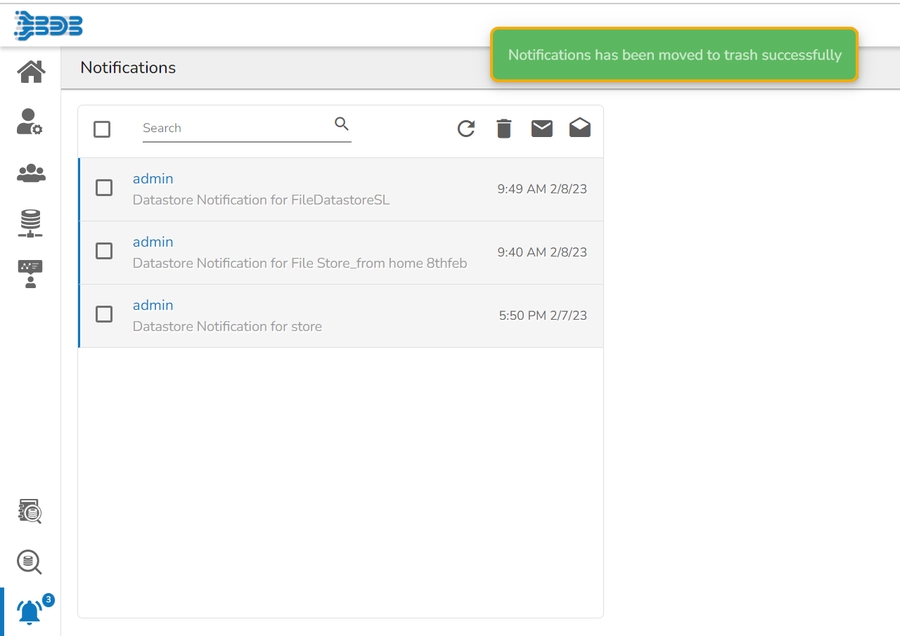Click the 9:40 AM 2/8/23 timestamp
The image size is (900, 636).
(542, 252)
